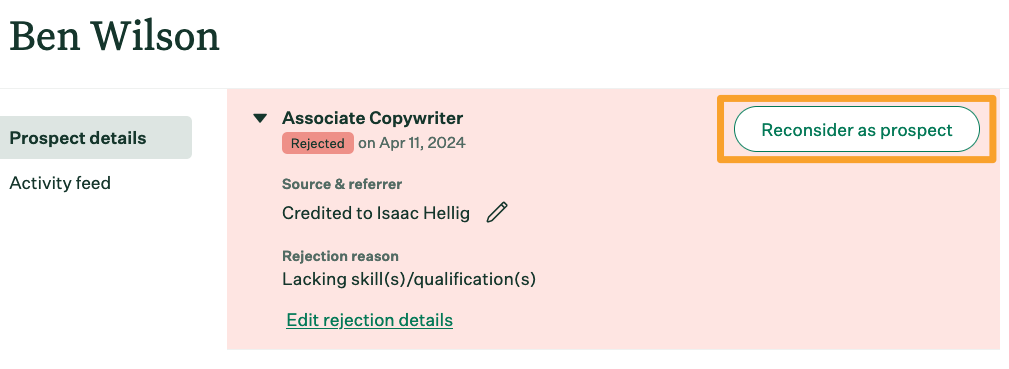Screen dimensions: 1009x369
Task: Select the Lacking skill(s)/qualification(s) reason text
Action: click(x=409, y=279)
